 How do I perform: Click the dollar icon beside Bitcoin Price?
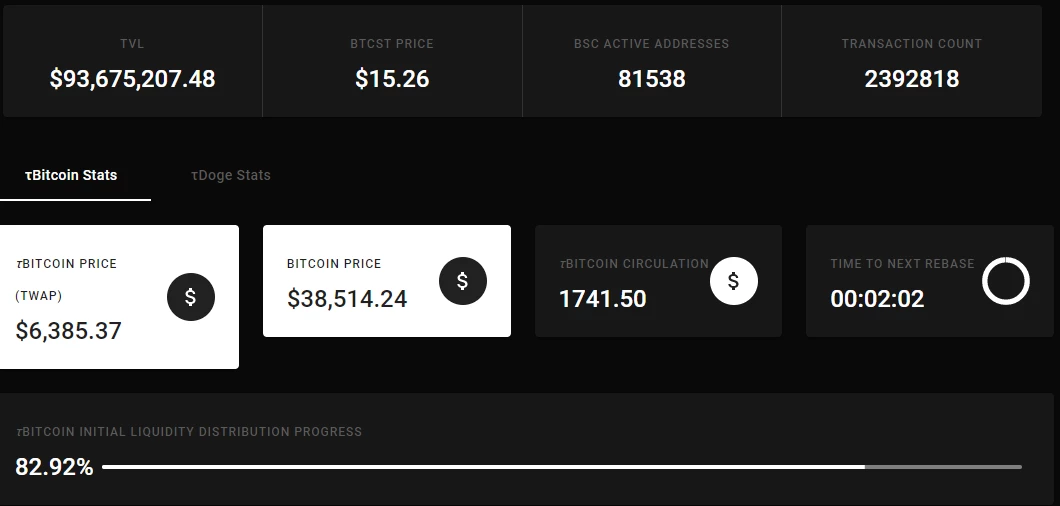462,281
